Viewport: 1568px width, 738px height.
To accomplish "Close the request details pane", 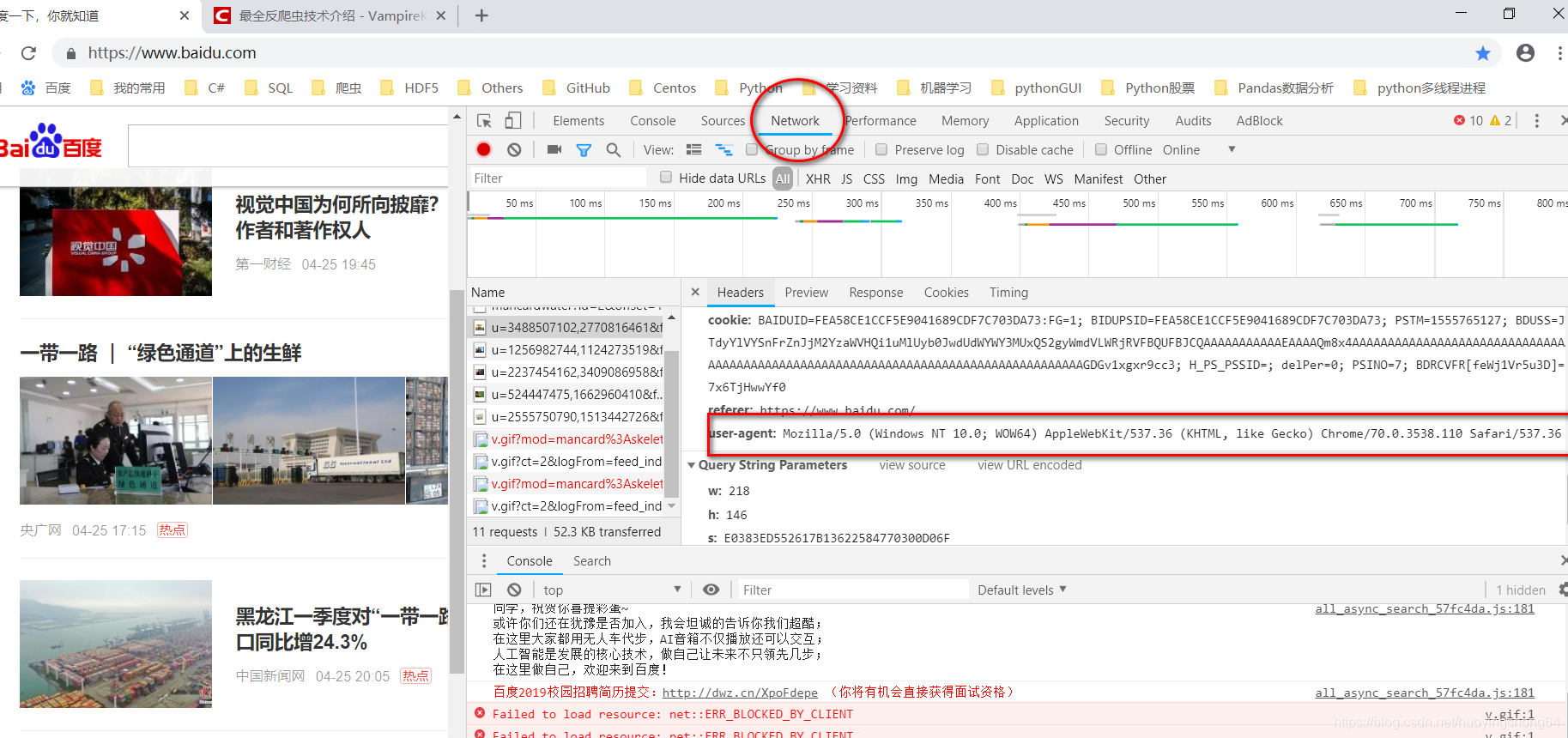I will pyautogui.click(x=695, y=292).
